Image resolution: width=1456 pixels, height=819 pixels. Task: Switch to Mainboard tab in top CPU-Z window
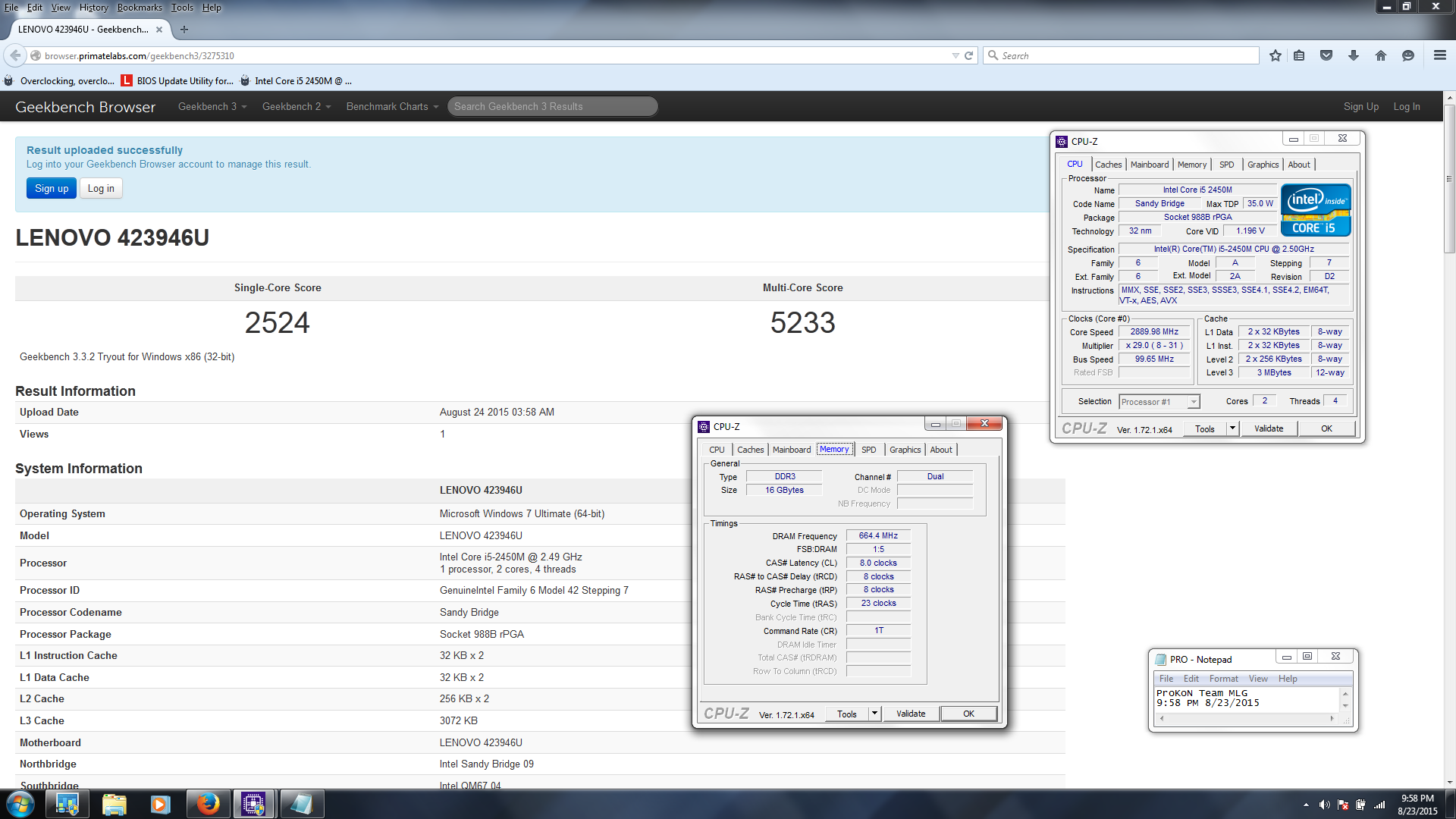(x=1149, y=165)
